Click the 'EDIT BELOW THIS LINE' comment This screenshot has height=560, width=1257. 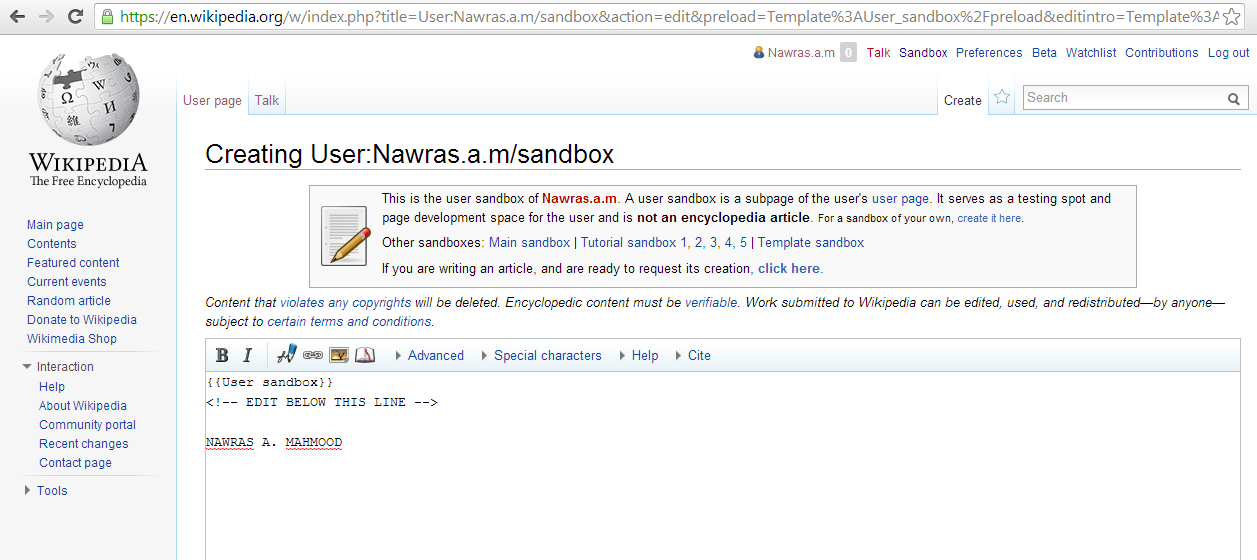coord(322,402)
